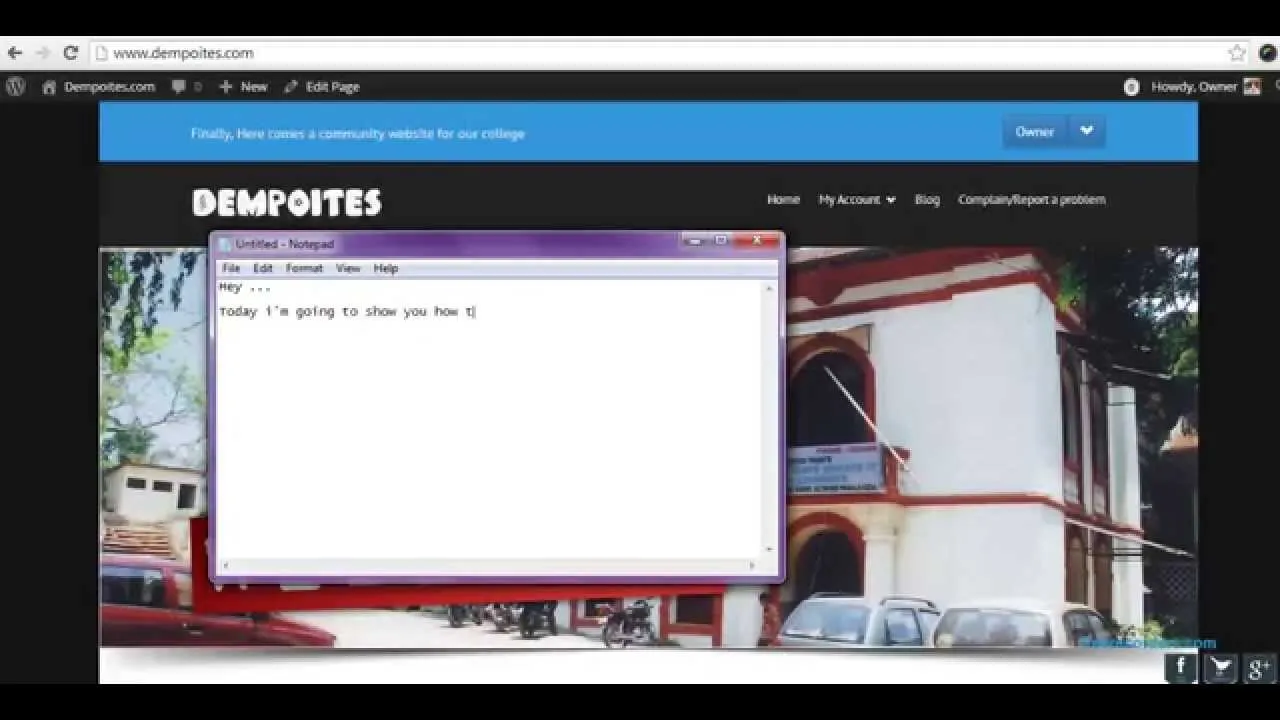Click the Notepad title bar icon
The height and width of the screenshot is (720, 1280).
225,244
